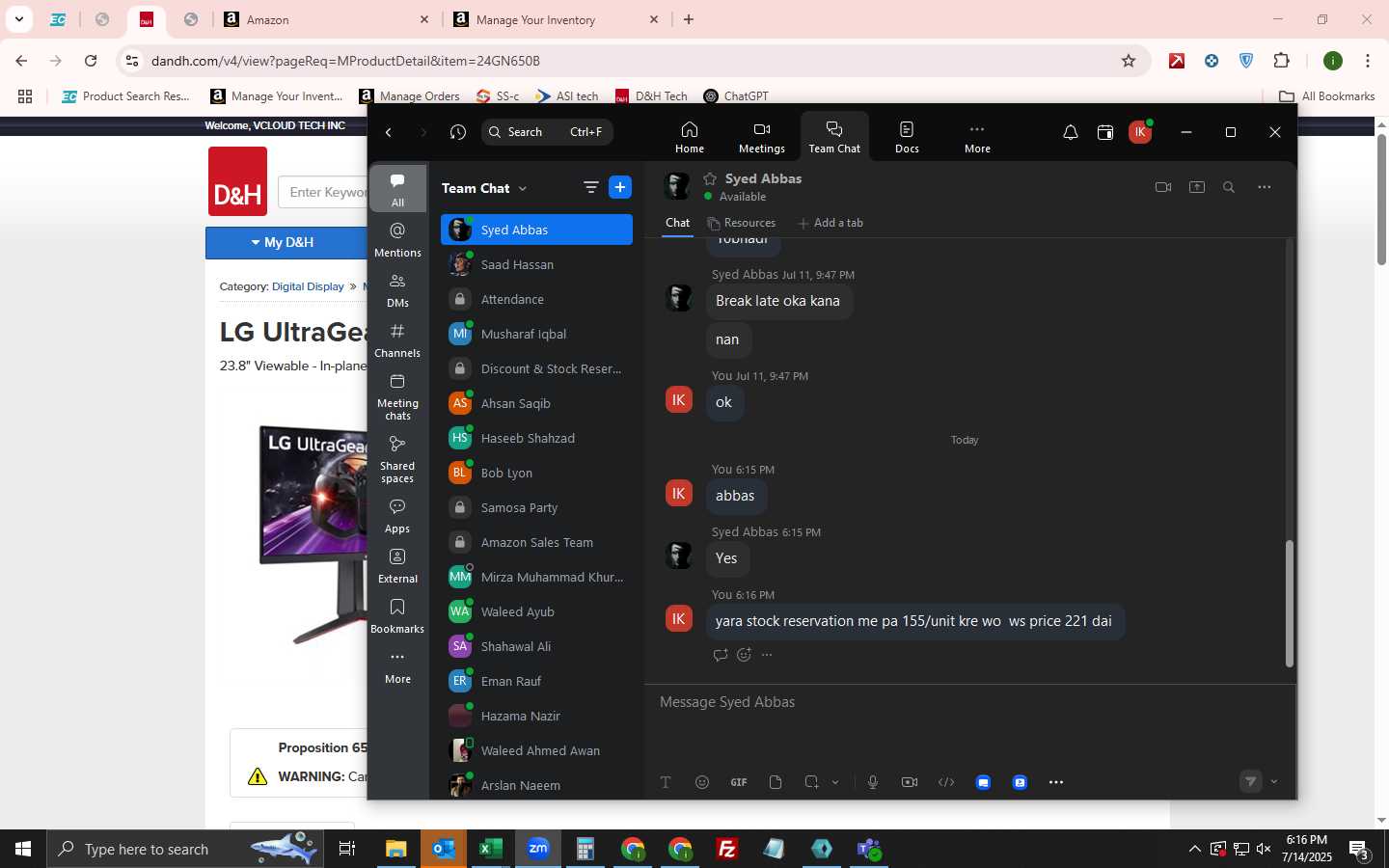1389x868 pixels.
Task: Open the GIF picker in composer
Action: click(739, 782)
